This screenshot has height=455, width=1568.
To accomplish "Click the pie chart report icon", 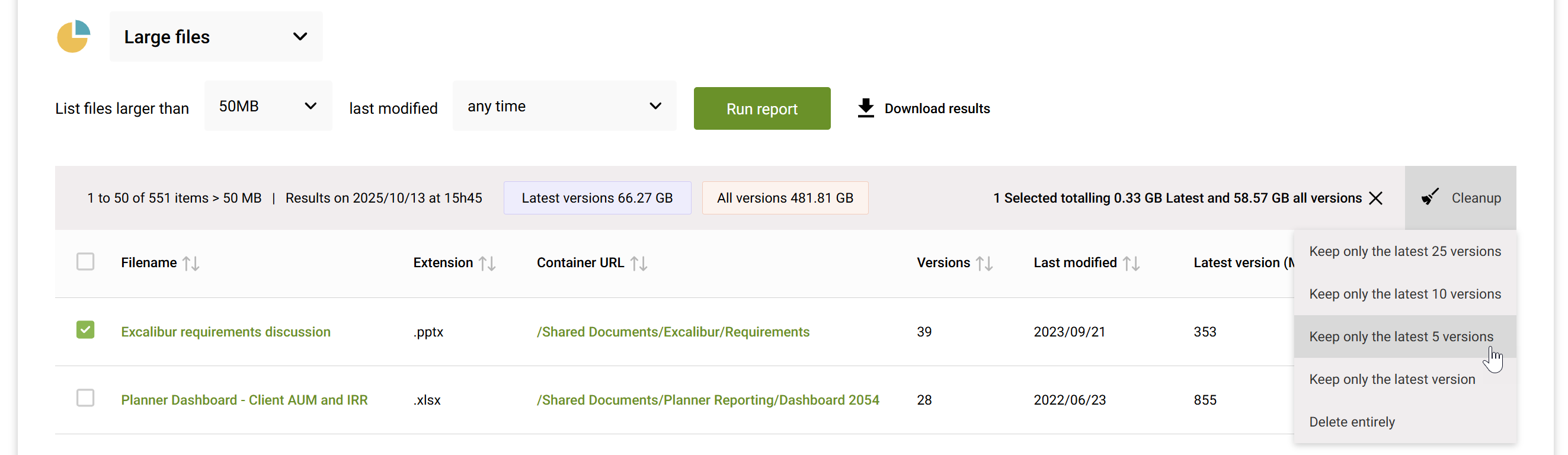I will click(x=73, y=37).
